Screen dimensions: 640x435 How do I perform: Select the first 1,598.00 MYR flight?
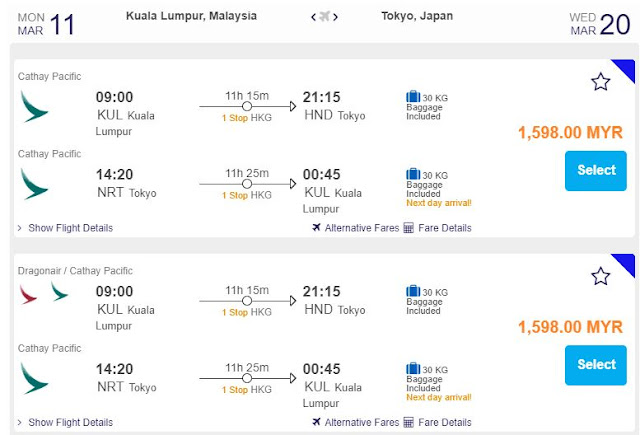596,171
